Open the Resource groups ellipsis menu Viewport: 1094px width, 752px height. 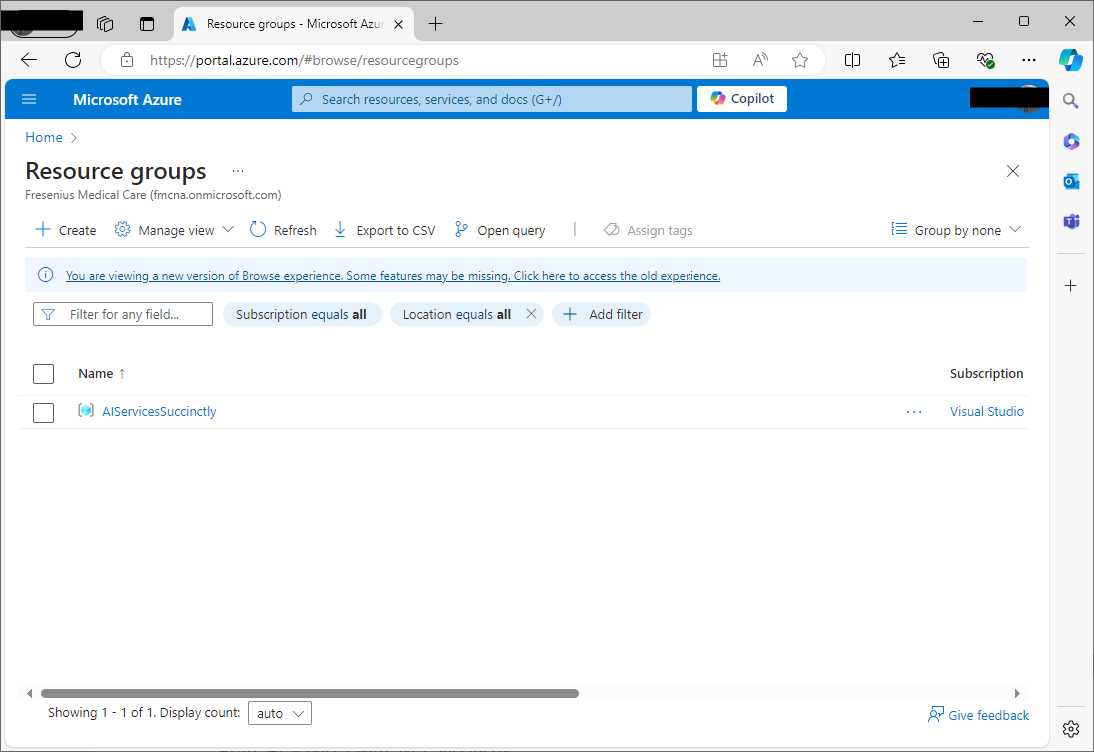(238, 171)
